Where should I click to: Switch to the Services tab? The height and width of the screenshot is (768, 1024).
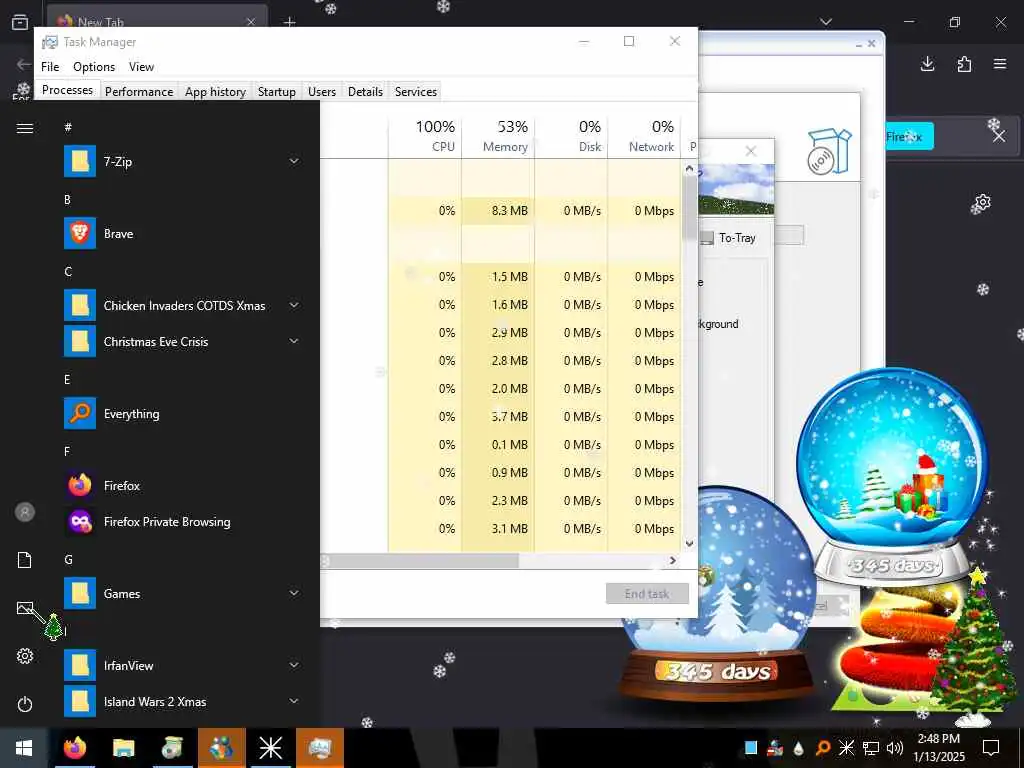pos(415,91)
